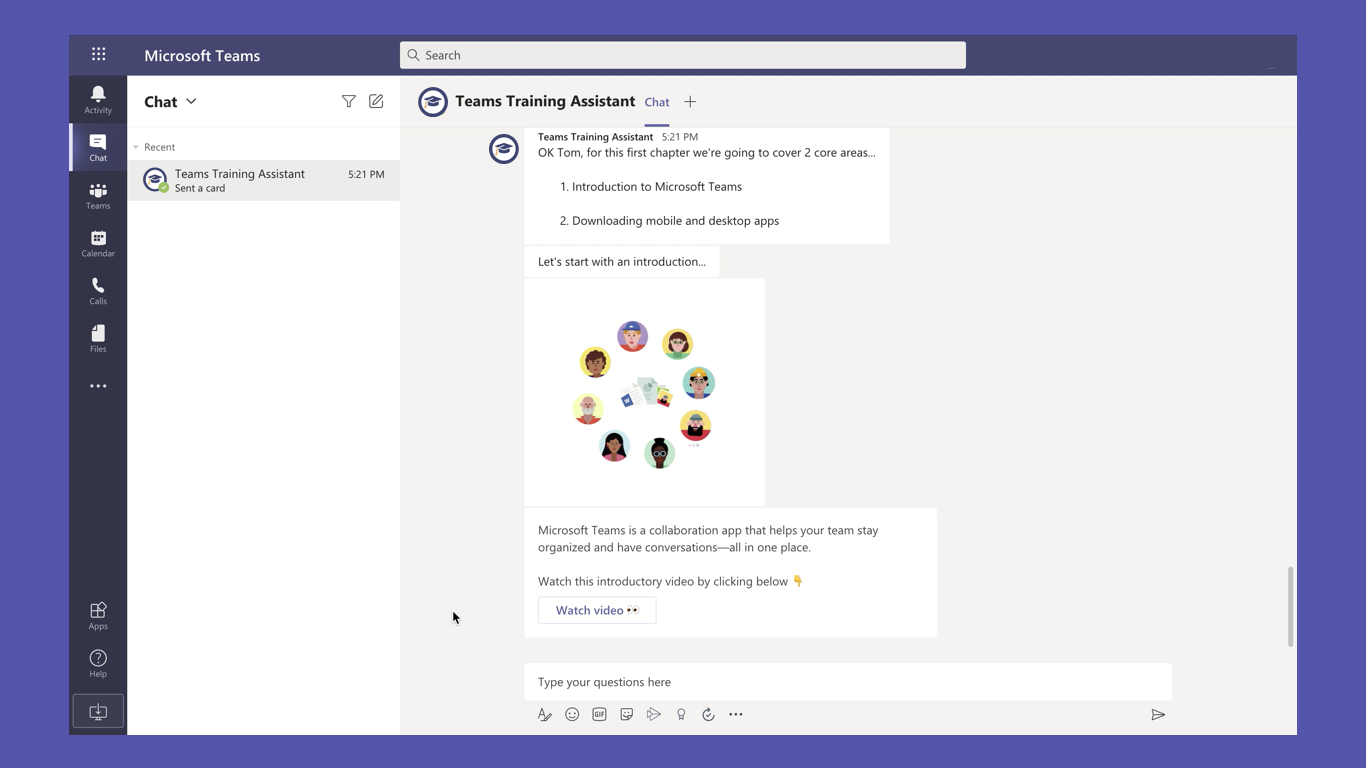Image resolution: width=1366 pixels, height=768 pixels.
Task: Show more apps ellipsis in sidebar
Action: (98, 386)
